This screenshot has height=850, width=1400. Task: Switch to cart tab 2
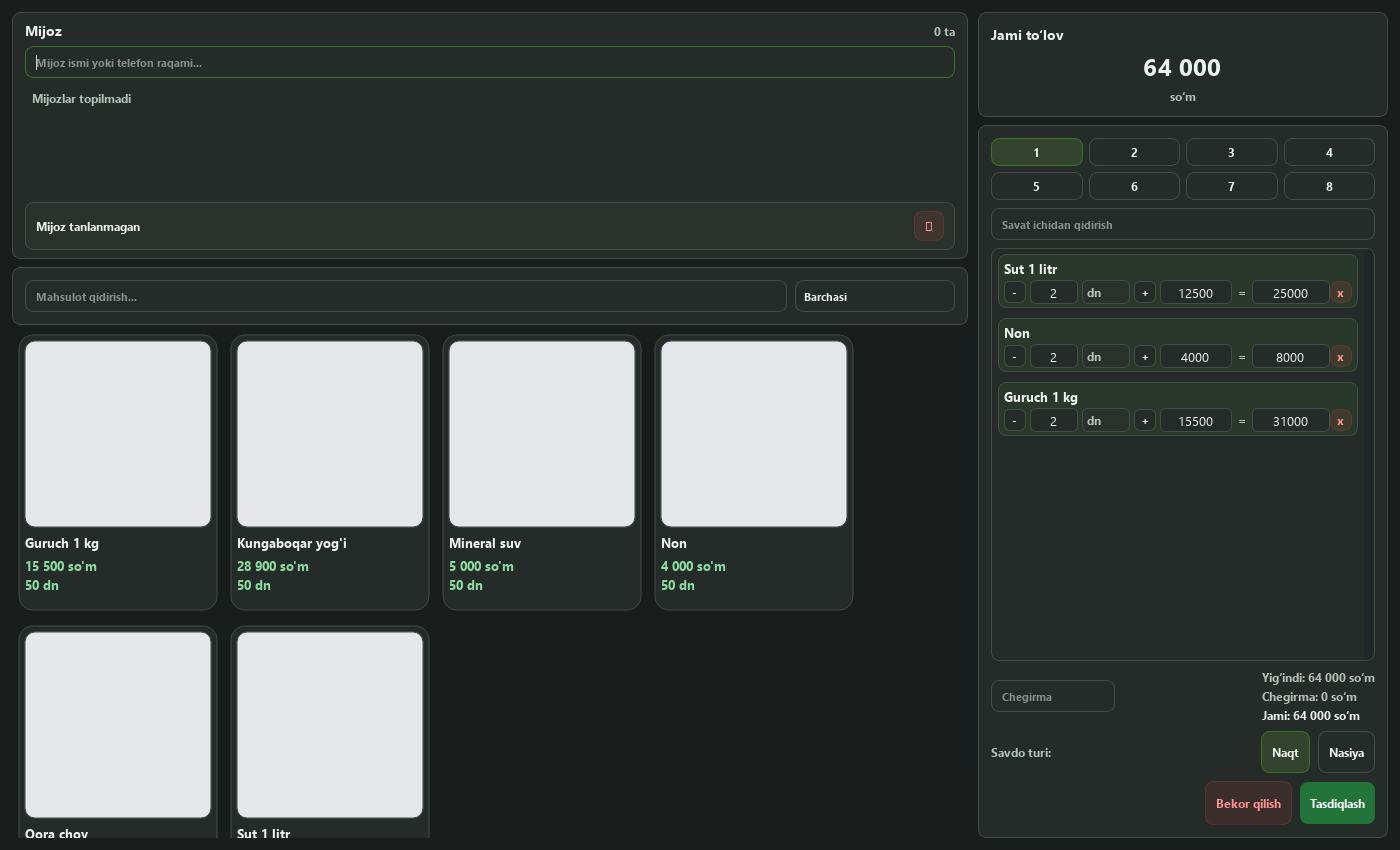[1134, 152]
